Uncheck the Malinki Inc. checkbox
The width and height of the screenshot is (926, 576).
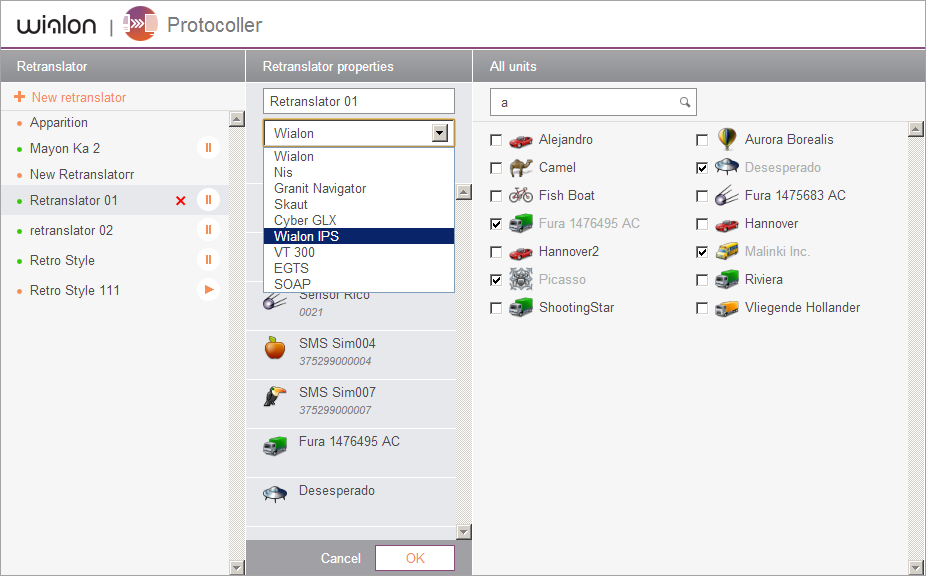tap(702, 252)
